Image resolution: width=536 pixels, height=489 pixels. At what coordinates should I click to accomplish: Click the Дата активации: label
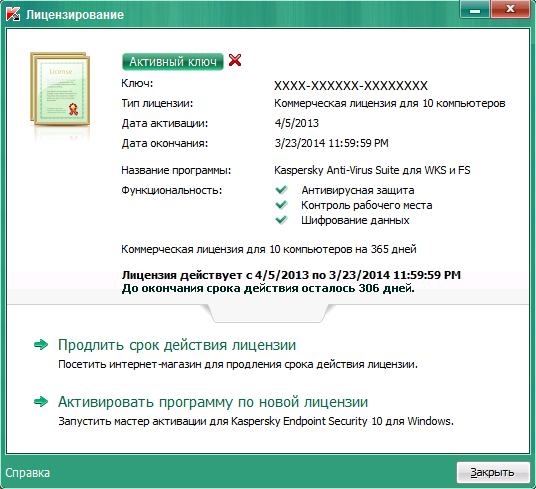pyautogui.click(x=165, y=123)
